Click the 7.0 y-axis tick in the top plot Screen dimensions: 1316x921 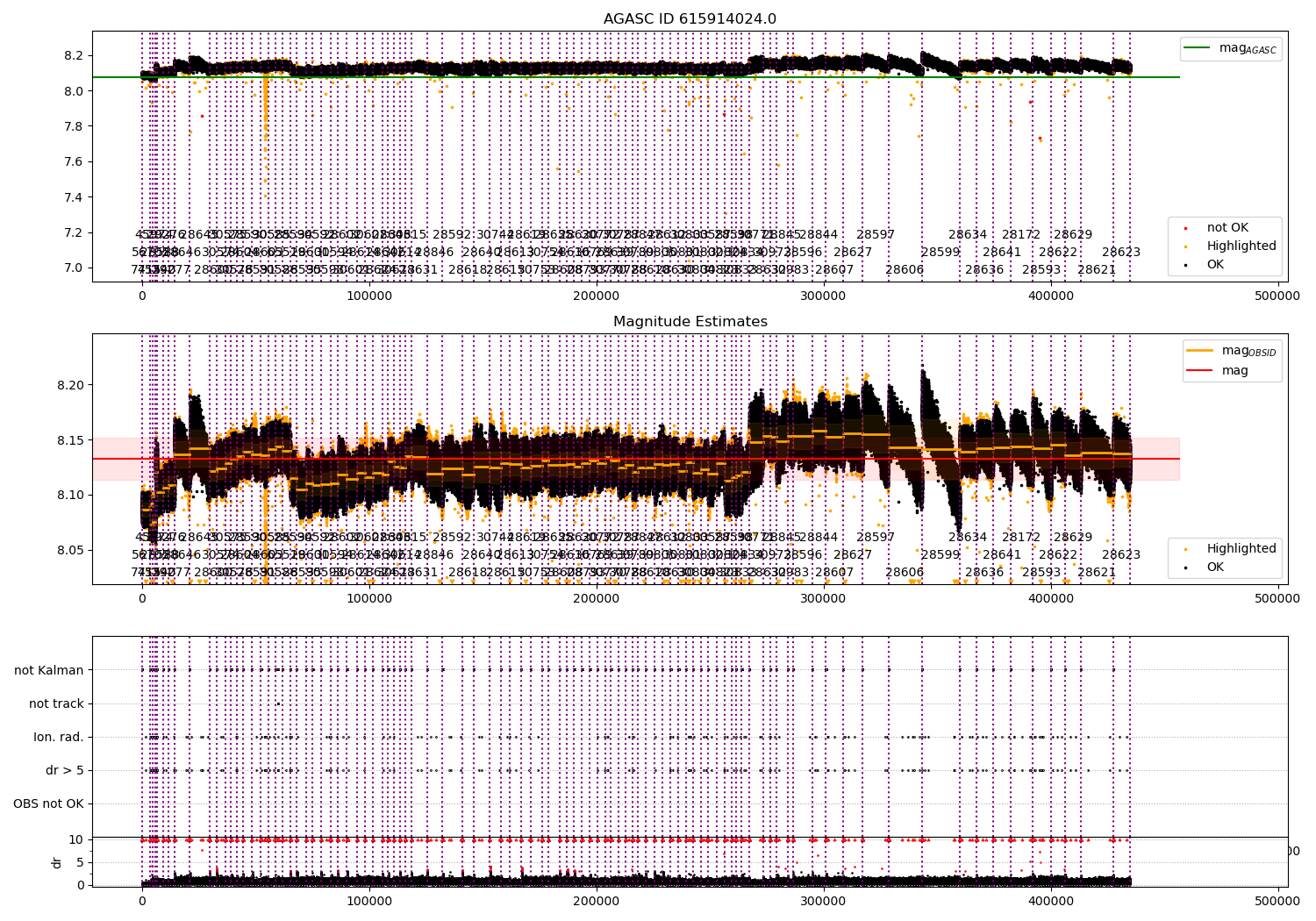(74, 268)
